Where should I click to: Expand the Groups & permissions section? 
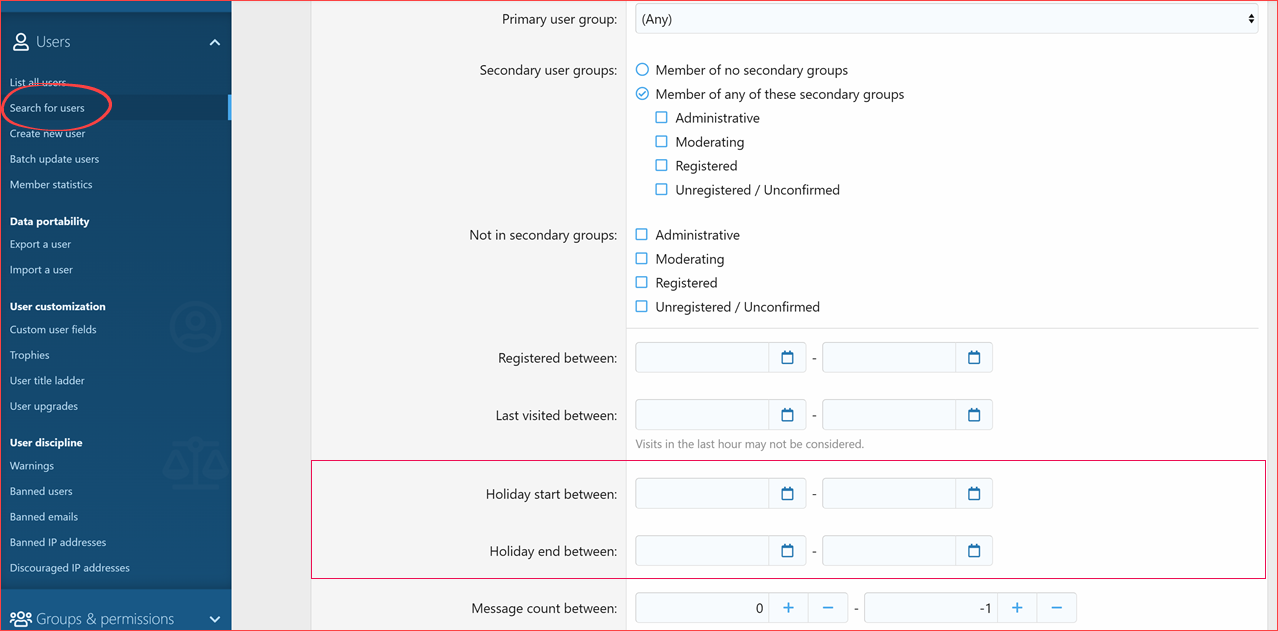click(214, 618)
